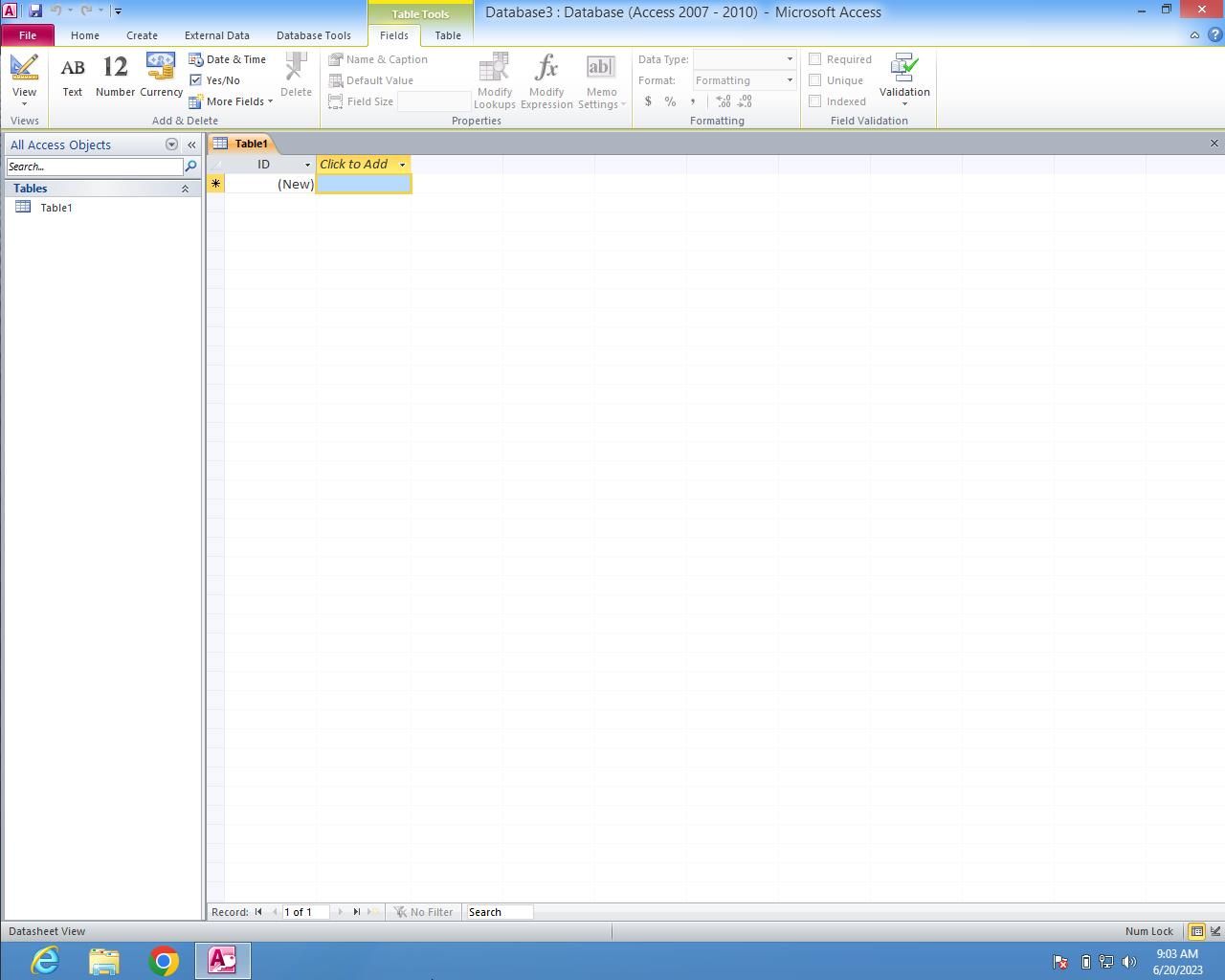Add a Date & Time field
This screenshot has width=1225, height=980.
click(x=228, y=59)
